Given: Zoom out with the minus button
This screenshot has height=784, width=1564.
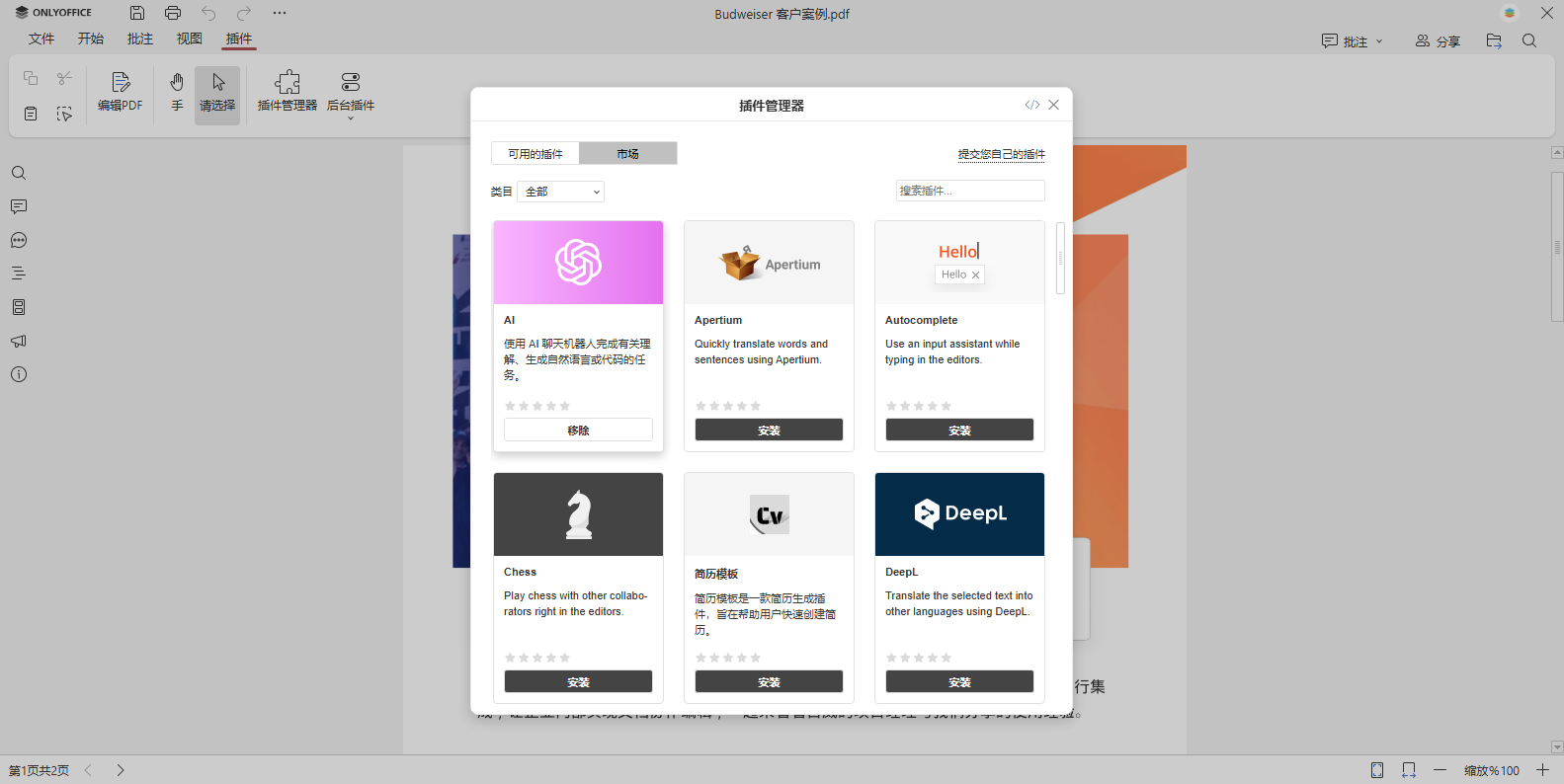Looking at the screenshot, I should (x=1440, y=770).
